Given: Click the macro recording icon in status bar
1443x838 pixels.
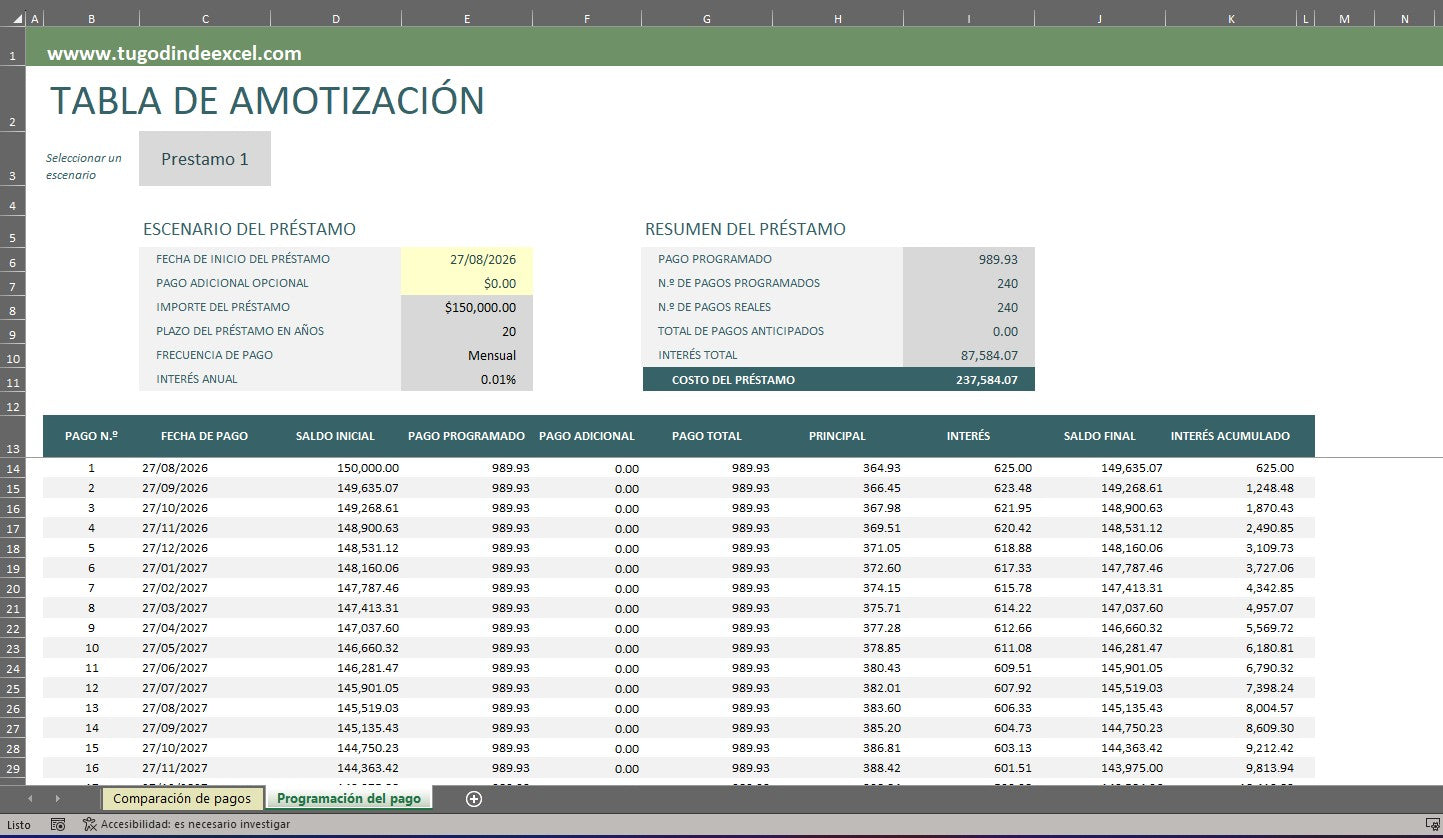Looking at the screenshot, I should click(58, 825).
